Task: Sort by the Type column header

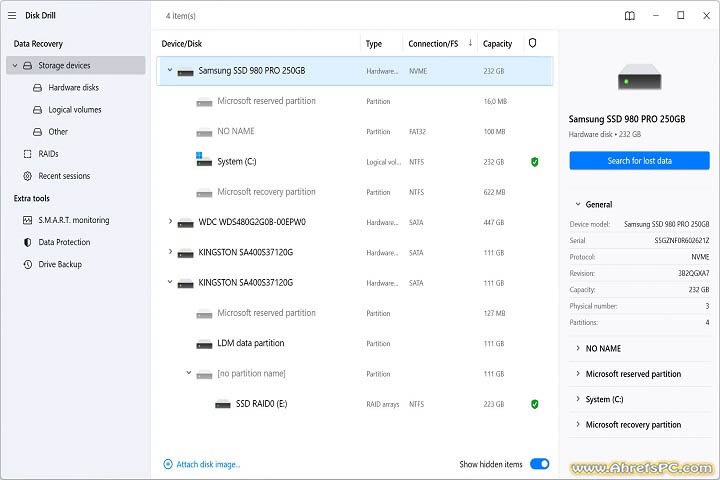Action: [374, 44]
